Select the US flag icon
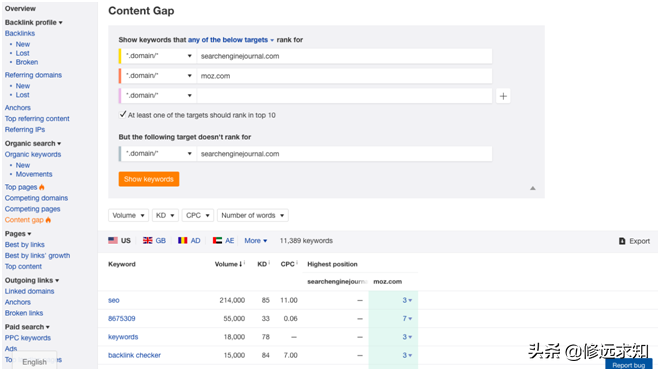Image resolution: width=660 pixels, height=371 pixels. (113, 240)
